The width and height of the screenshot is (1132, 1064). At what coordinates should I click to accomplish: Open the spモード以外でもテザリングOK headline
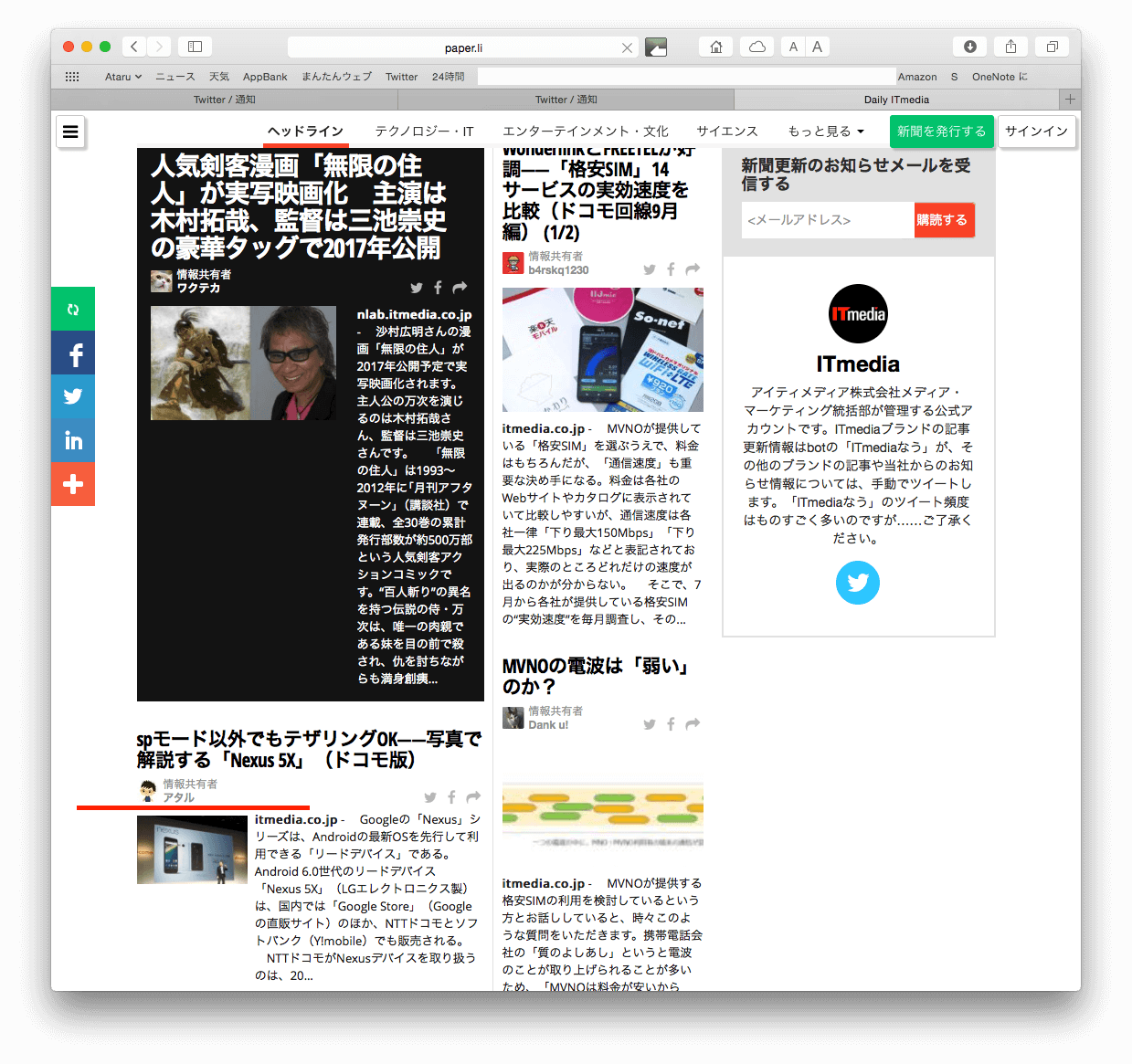(x=309, y=749)
